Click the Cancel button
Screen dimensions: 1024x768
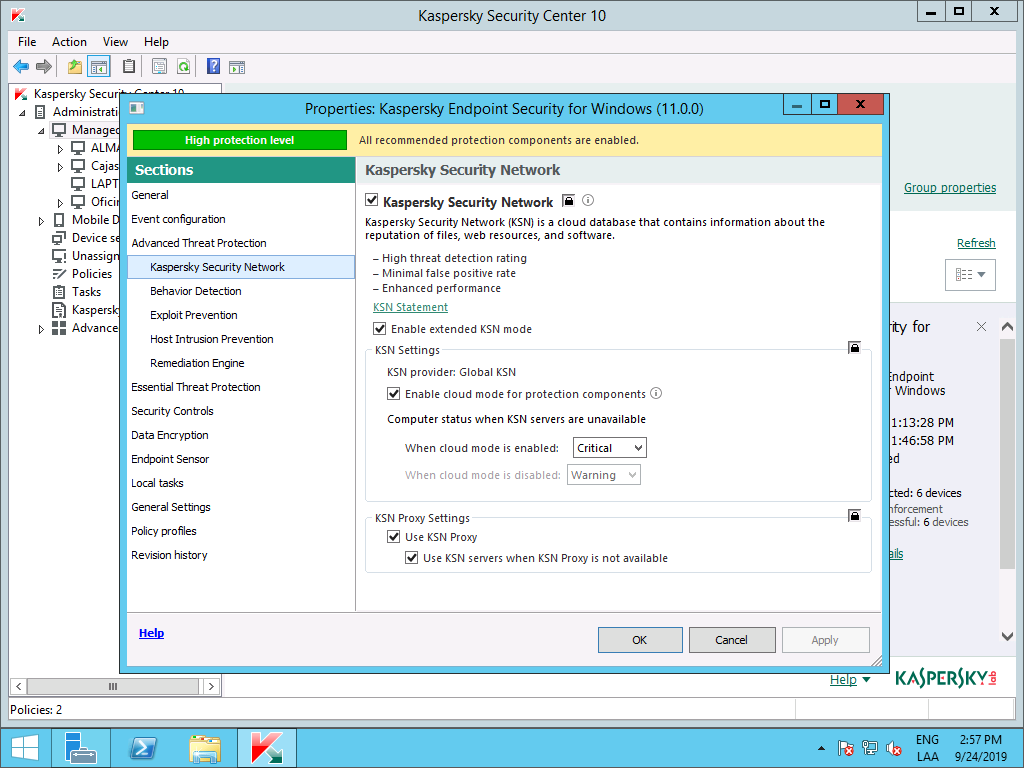(x=731, y=640)
